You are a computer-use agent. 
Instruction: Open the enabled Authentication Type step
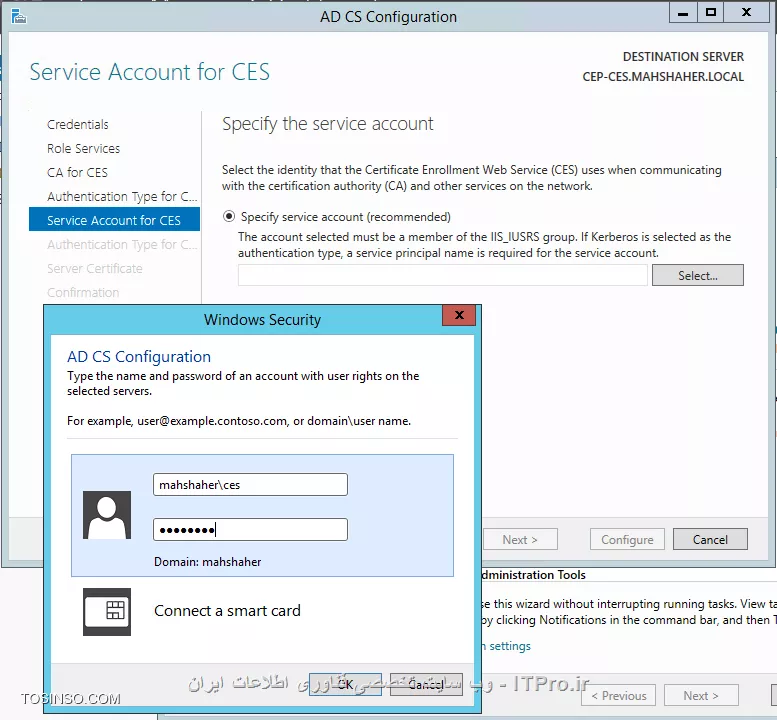[122, 197]
